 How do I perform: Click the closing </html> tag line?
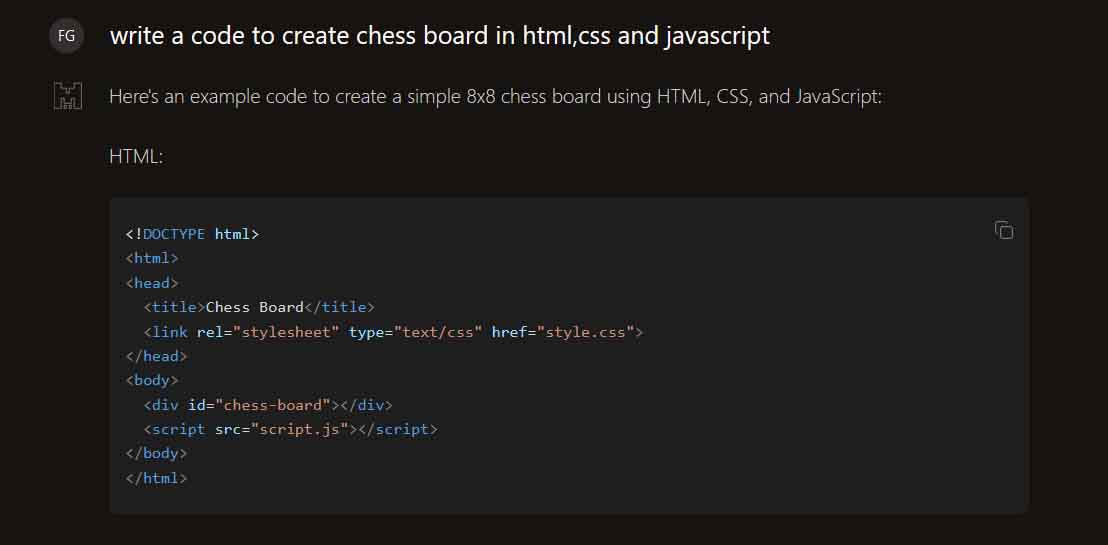156,479
